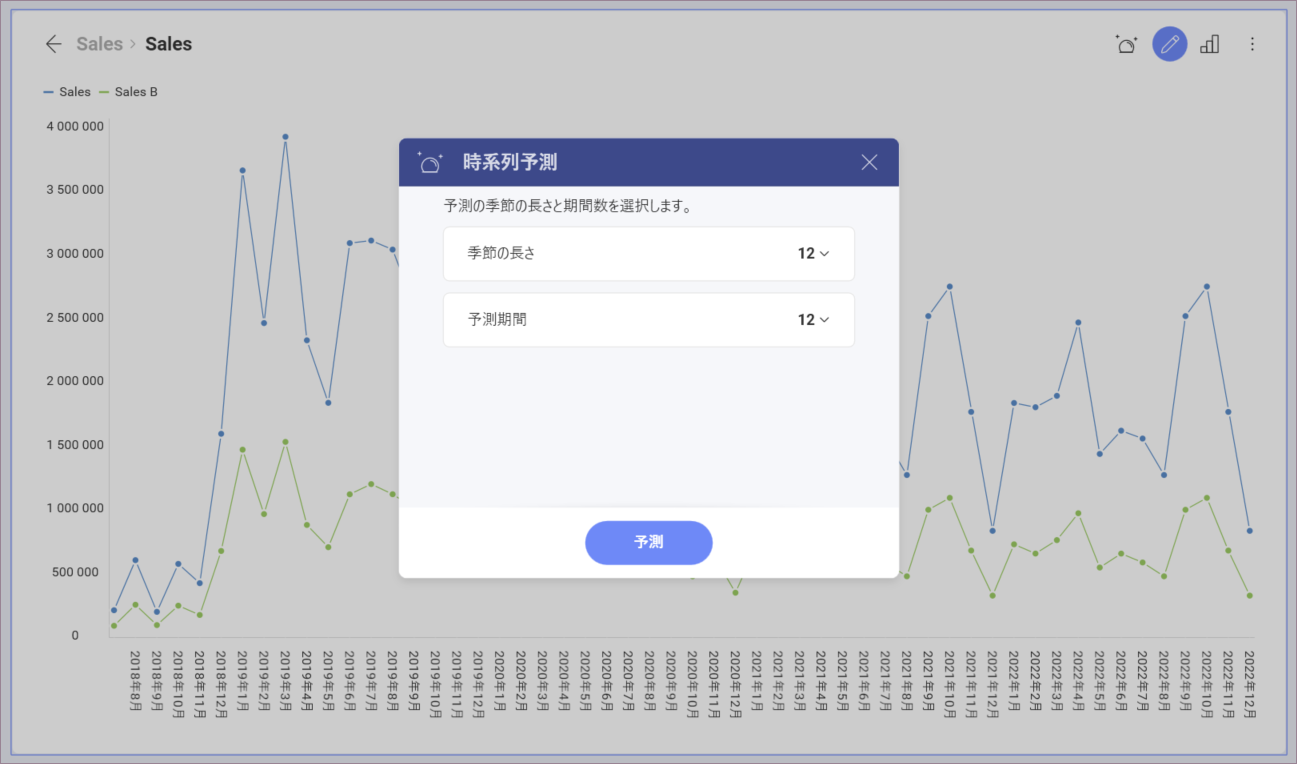Click the 2018年8月 x-axis label
The image size is (1297, 764).
click(135, 680)
